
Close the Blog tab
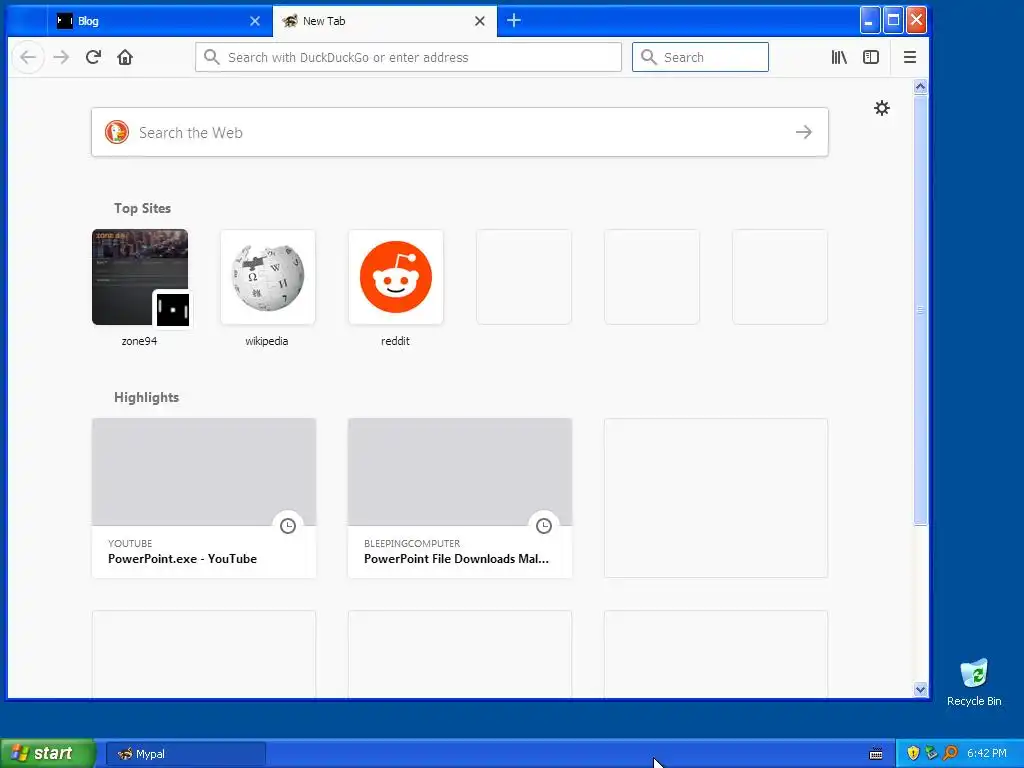(x=255, y=21)
